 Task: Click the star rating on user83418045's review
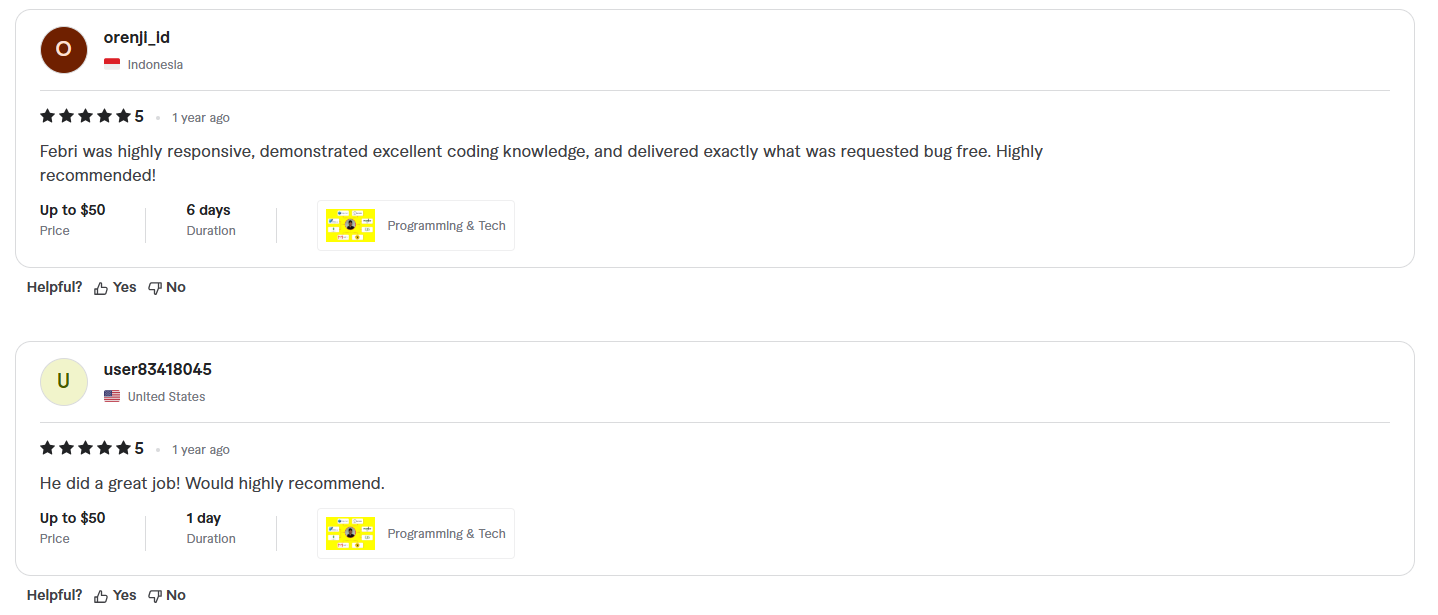click(x=84, y=448)
